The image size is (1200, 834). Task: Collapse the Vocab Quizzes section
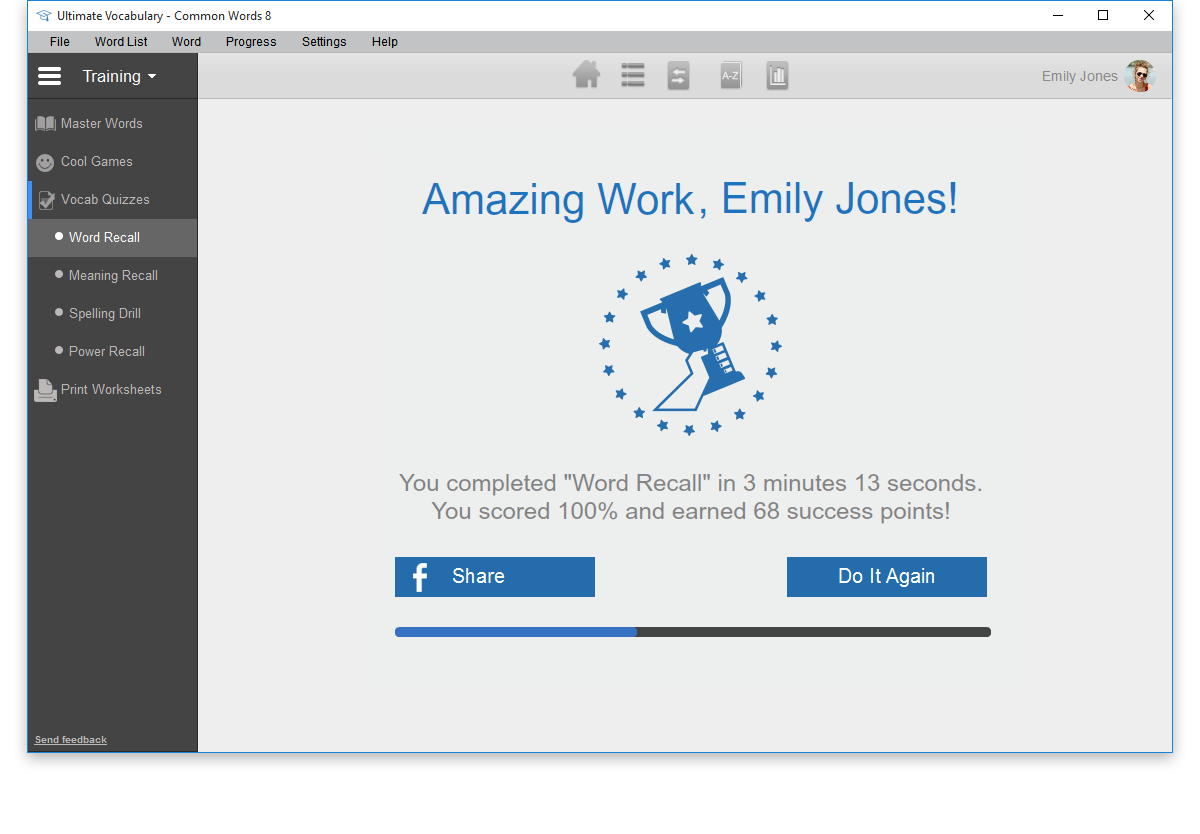104,200
